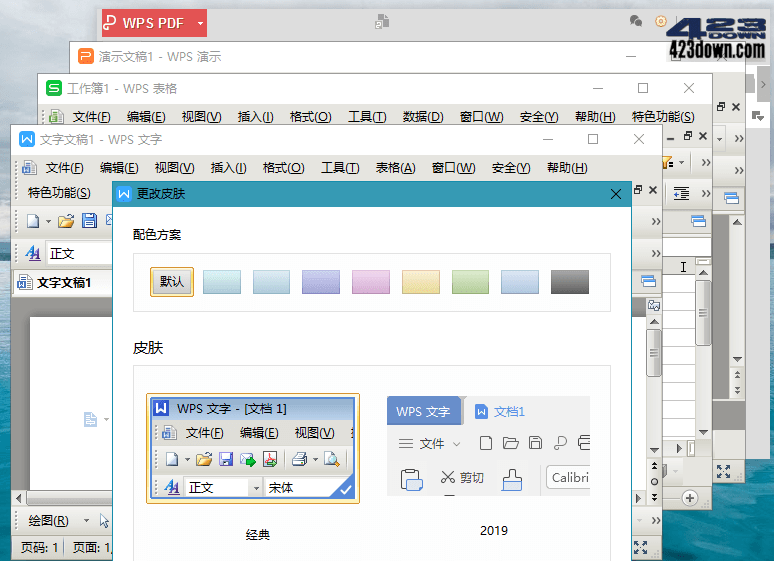Screen dimensions: 774x561
Task: Select the light blue color scheme swatch
Action: point(520,282)
